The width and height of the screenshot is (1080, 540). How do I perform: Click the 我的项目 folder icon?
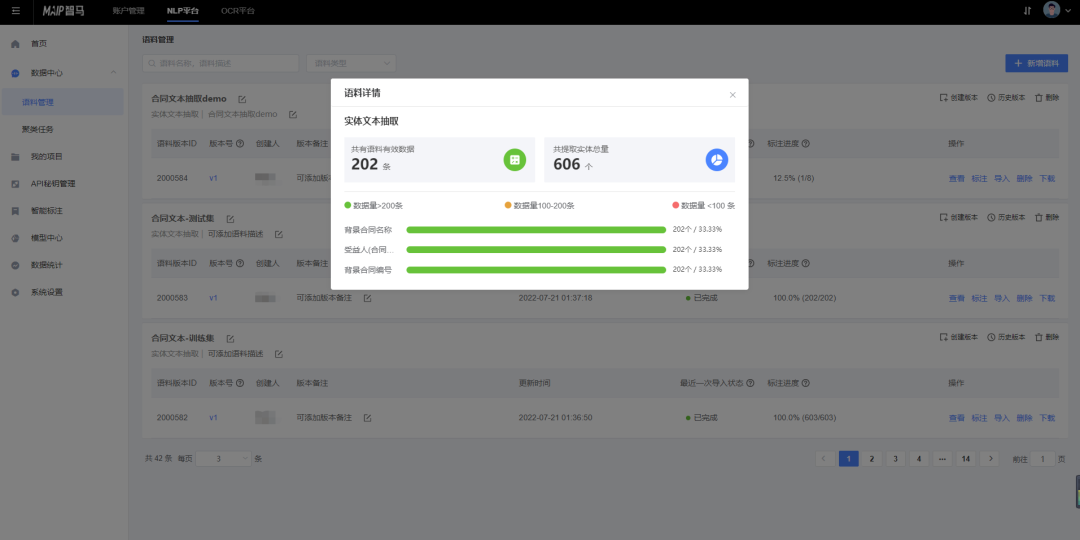point(15,157)
